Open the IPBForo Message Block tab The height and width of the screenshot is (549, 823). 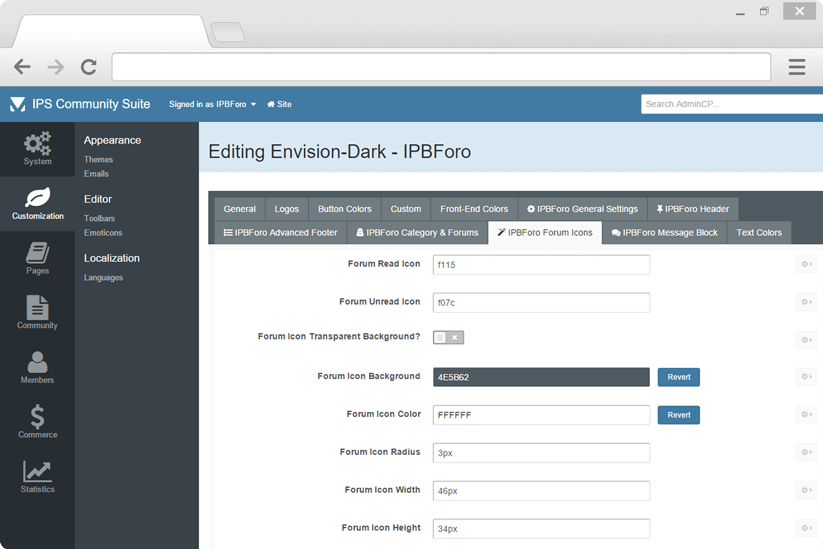pyautogui.click(x=664, y=233)
